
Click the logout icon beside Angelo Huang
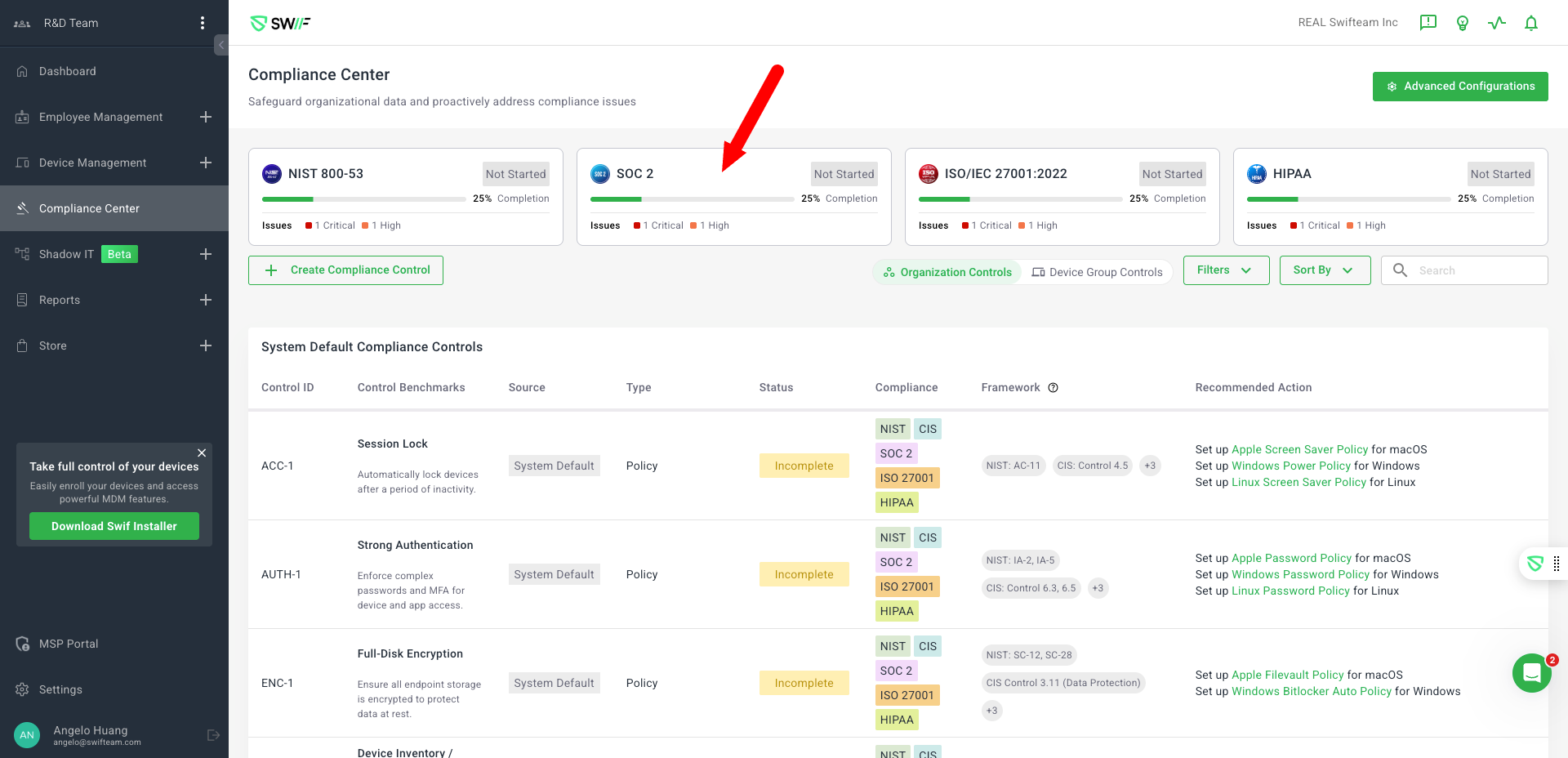pos(213,735)
